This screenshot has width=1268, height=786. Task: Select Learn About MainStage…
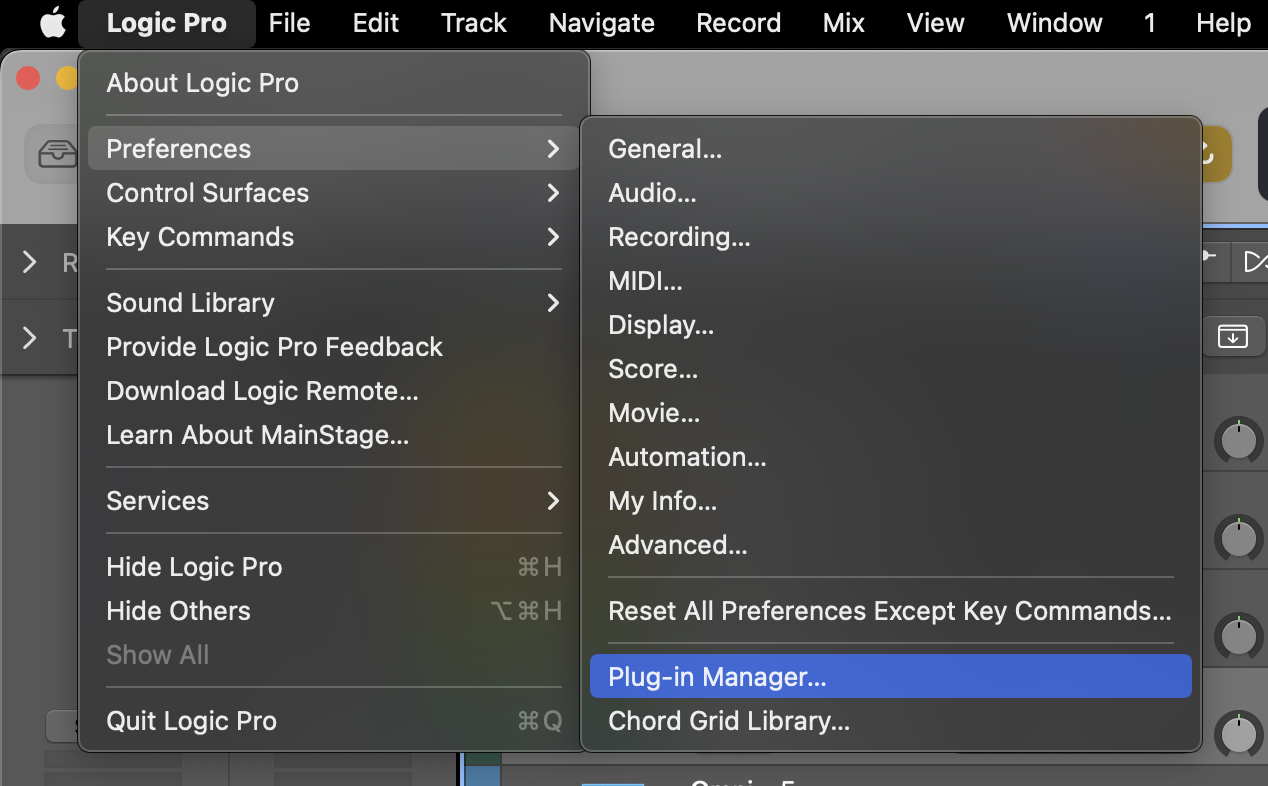pyautogui.click(x=333, y=435)
